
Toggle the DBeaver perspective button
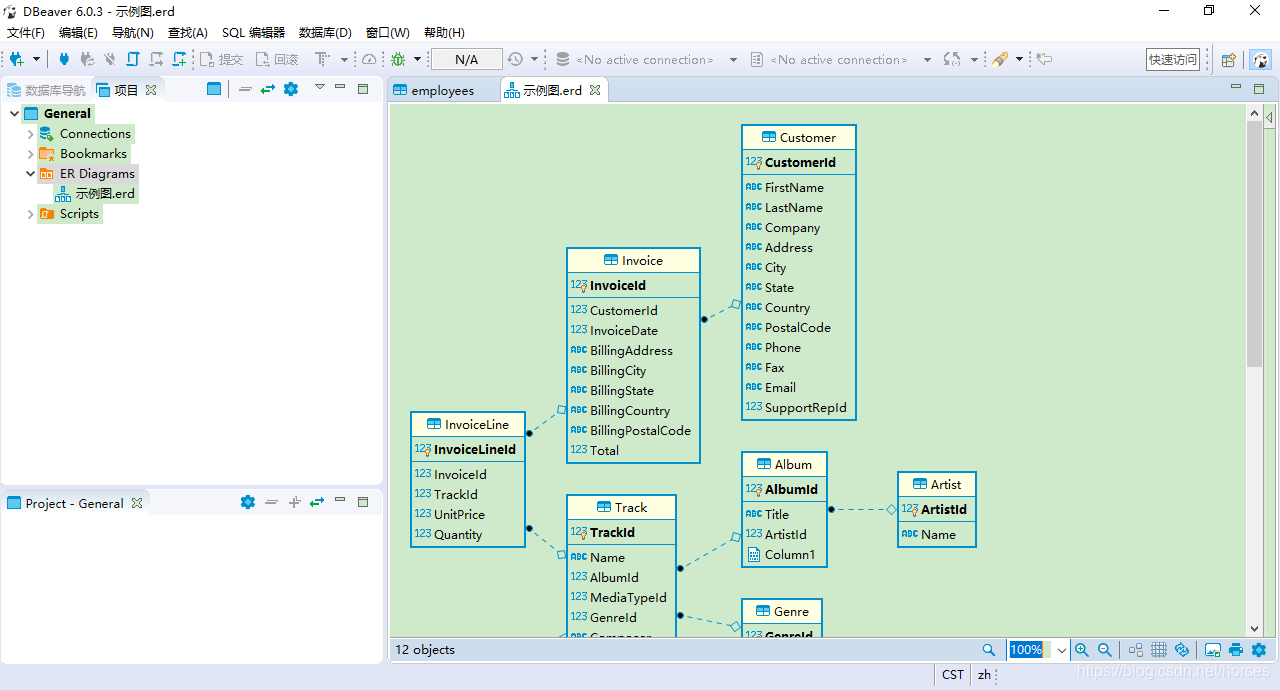[x=1261, y=60]
